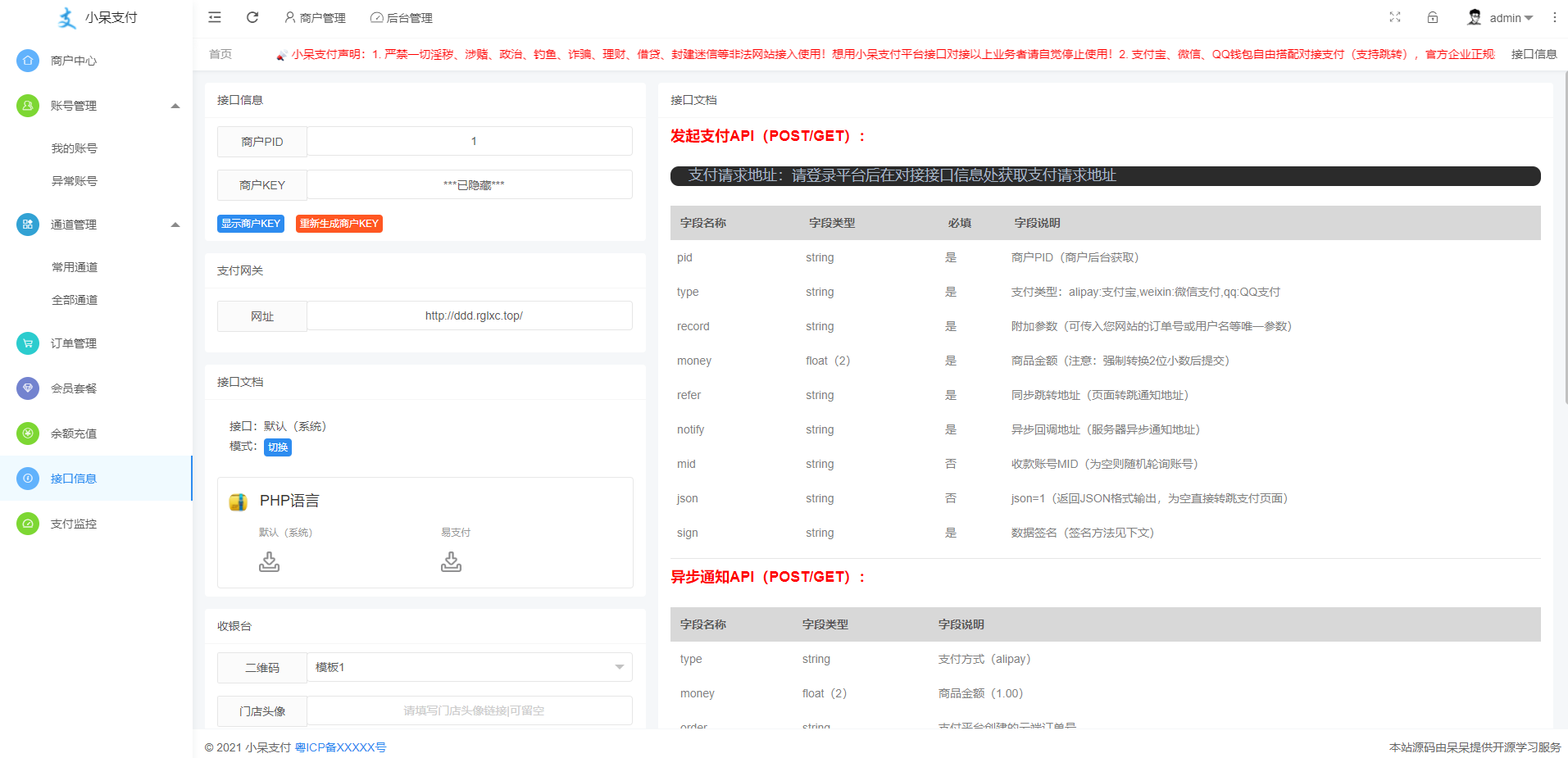The image size is (1568, 758).
Task: Collapse the 通道管理 sidebar group
Action: pos(175,224)
